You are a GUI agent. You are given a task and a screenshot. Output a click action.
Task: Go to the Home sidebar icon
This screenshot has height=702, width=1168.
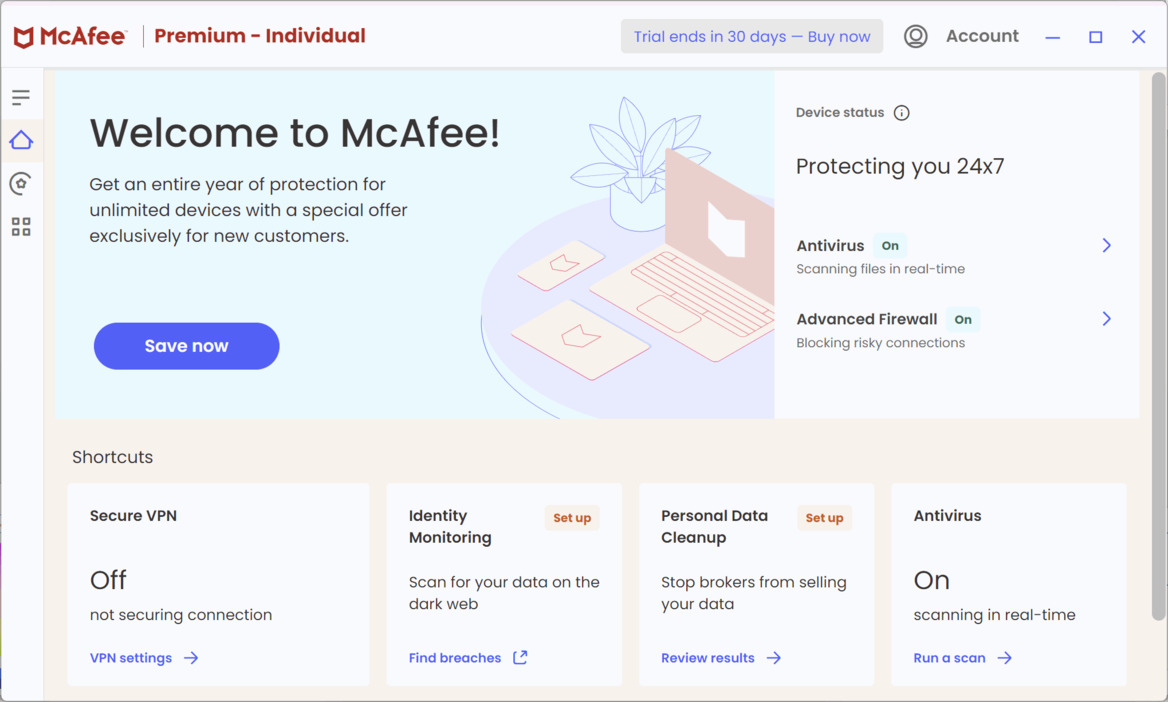21,140
